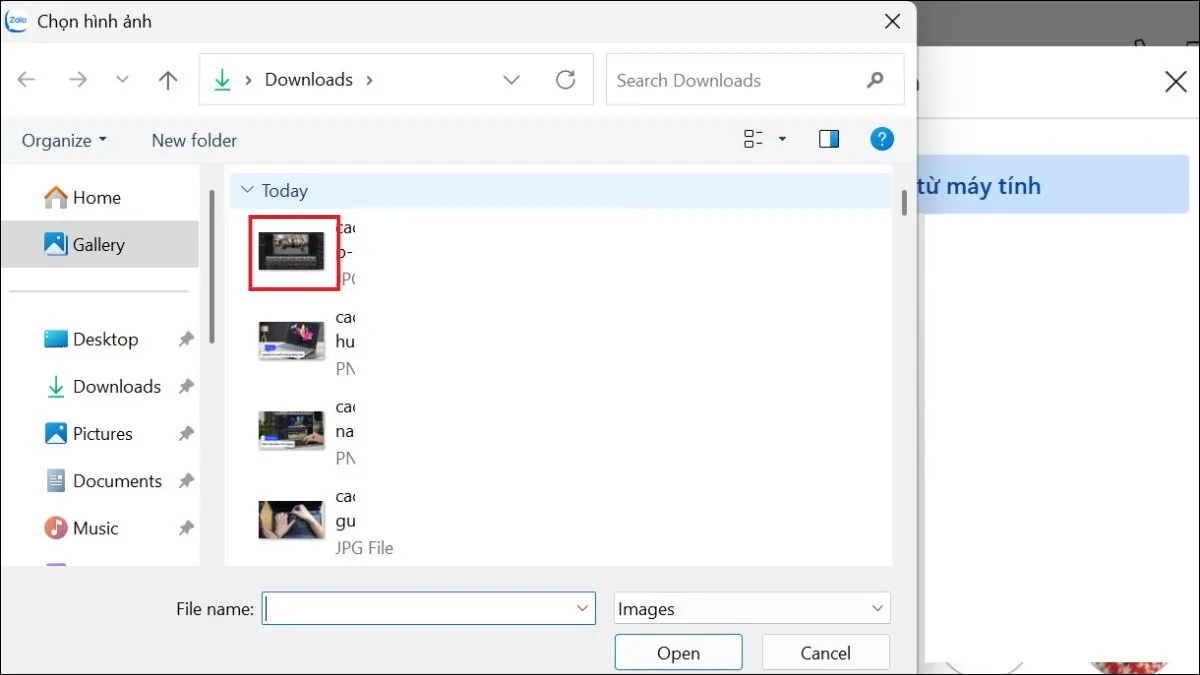The height and width of the screenshot is (675, 1200).
Task: Select the red-highlighted image thumbnail
Action: point(291,252)
